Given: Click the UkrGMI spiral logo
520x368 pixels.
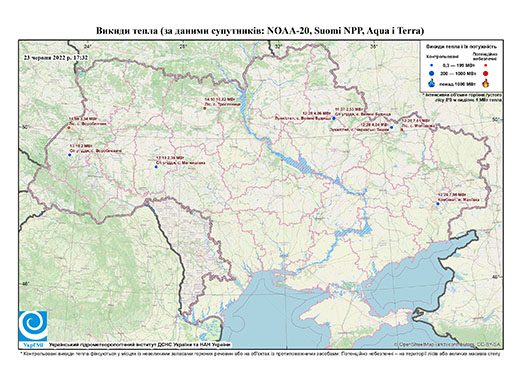Looking at the screenshot, I should (x=33, y=326).
